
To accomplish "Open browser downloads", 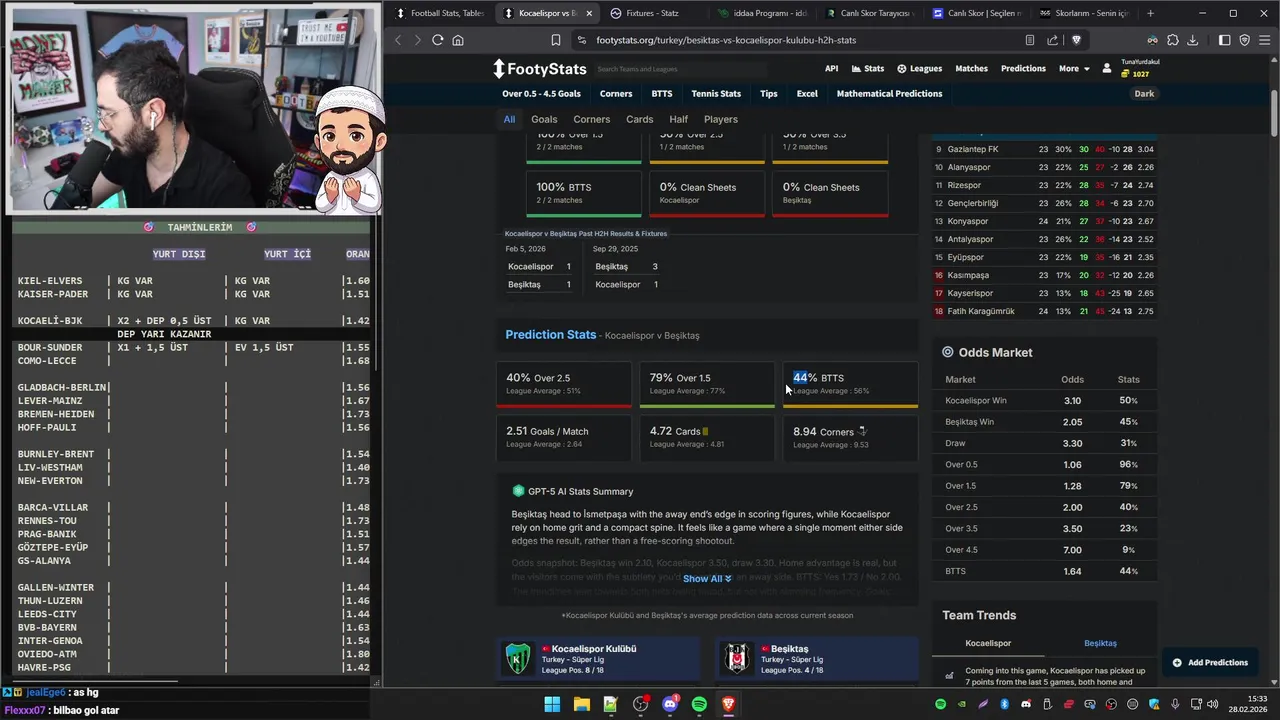I will [1193, 40].
